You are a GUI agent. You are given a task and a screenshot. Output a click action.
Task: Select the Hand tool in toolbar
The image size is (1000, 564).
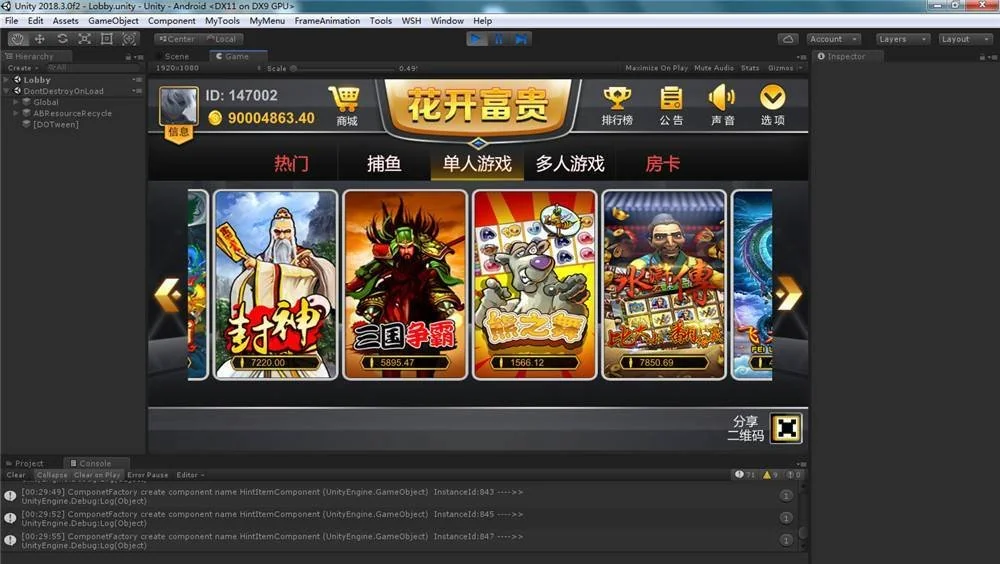(x=18, y=39)
